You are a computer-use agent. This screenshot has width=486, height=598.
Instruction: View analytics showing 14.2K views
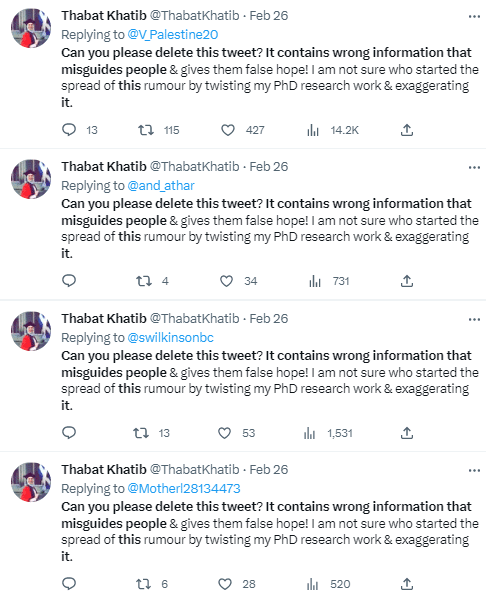tap(313, 130)
